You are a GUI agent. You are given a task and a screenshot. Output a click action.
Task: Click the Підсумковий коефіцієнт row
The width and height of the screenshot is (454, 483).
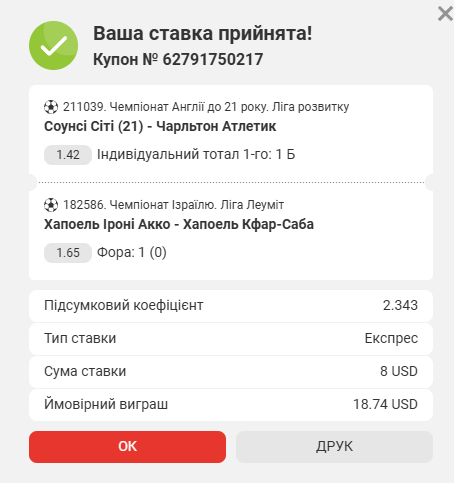[x=231, y=306]
